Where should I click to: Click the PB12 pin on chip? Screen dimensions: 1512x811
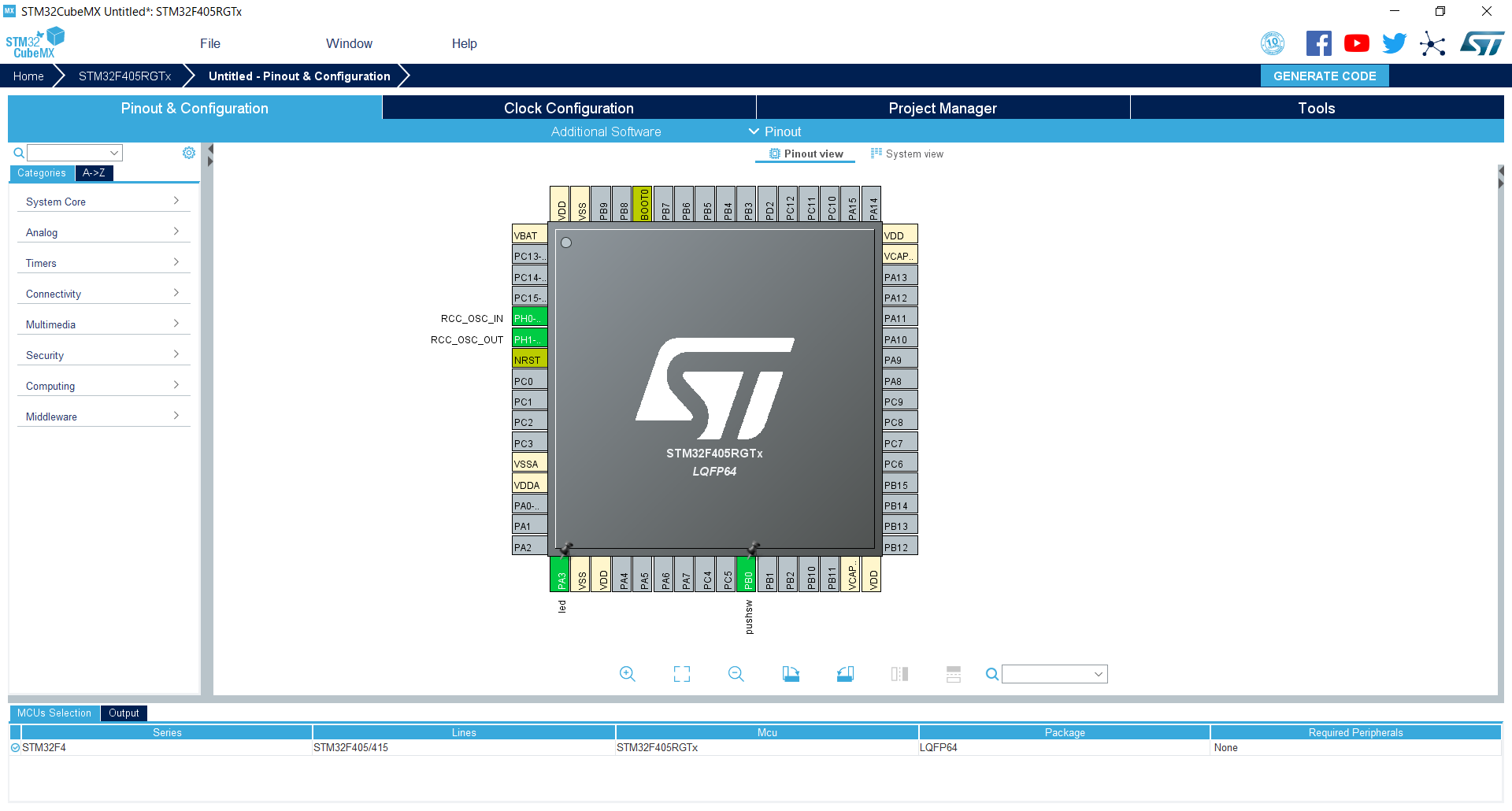coord(900,547)
